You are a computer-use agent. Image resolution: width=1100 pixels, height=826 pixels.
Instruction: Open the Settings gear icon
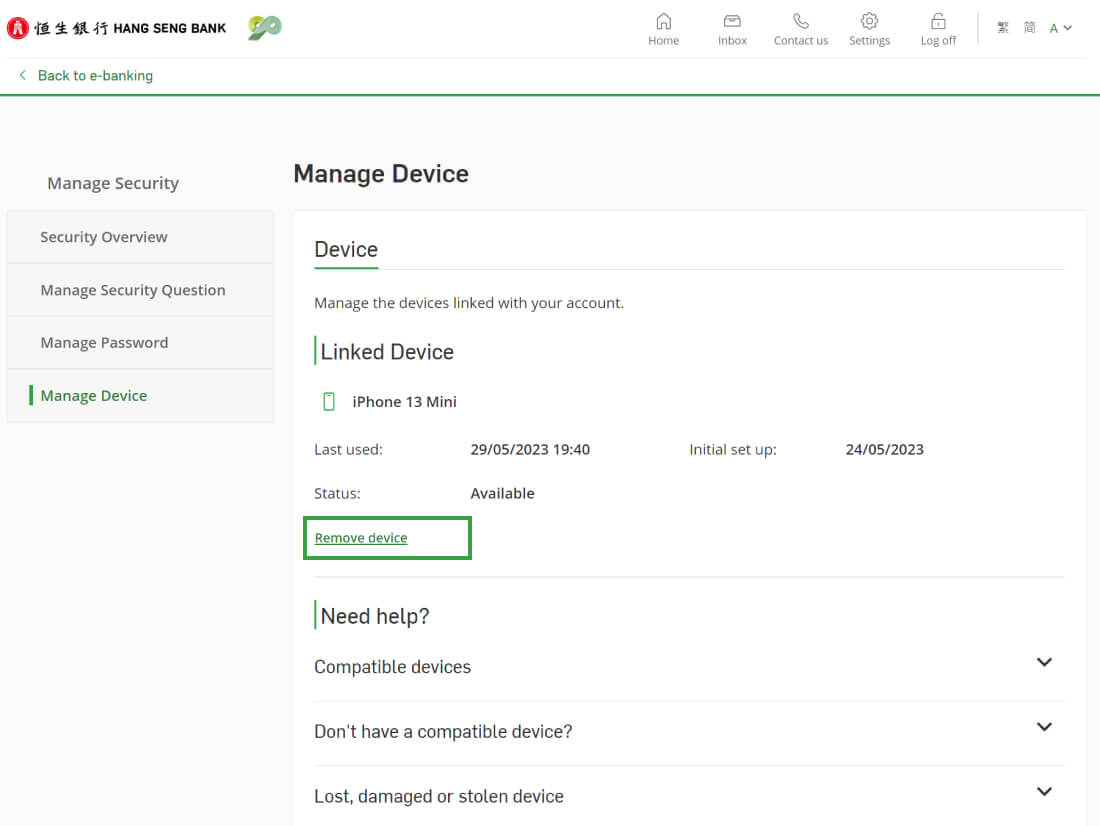[869, 21]
